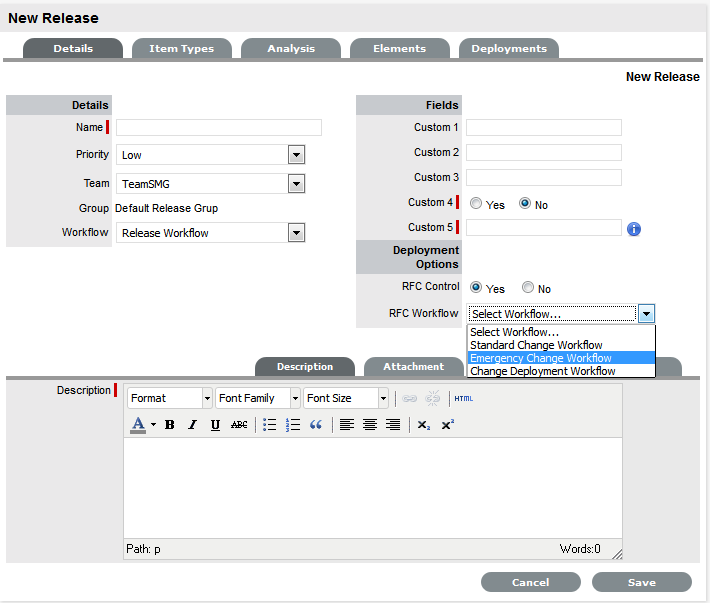The image size is (710, 603).
Task: Select Yes for Custom 4
Action: (476, 203)
